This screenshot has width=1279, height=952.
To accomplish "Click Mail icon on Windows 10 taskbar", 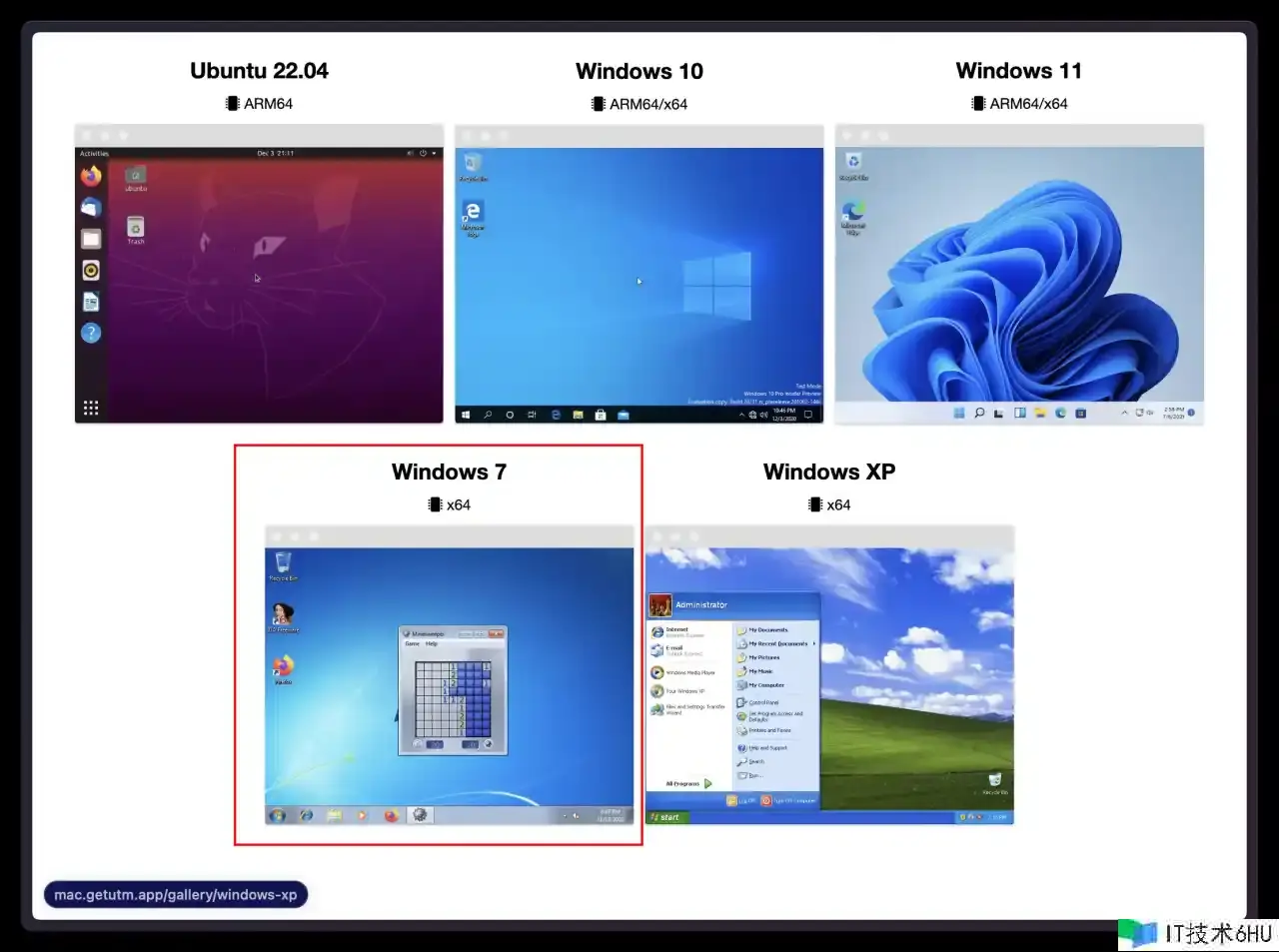I will pyautogui.click(x=623, y=415).
